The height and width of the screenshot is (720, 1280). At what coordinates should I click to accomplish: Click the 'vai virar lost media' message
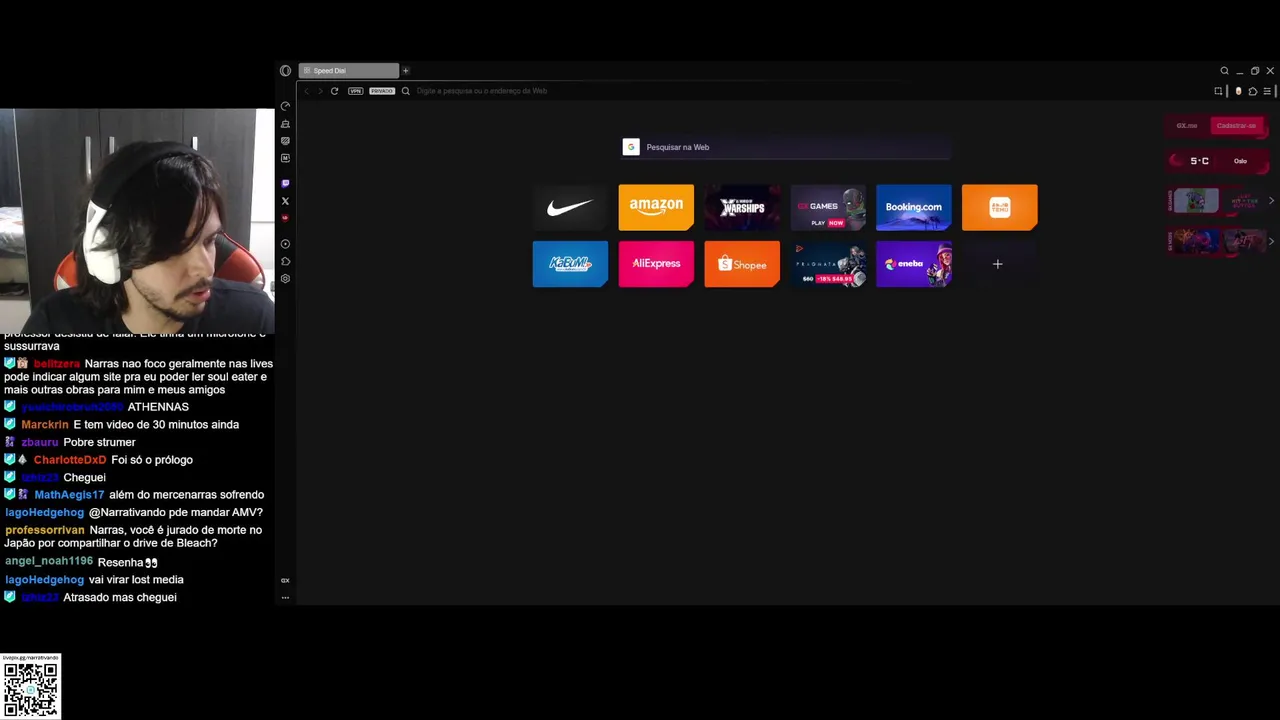coord(136,580)
